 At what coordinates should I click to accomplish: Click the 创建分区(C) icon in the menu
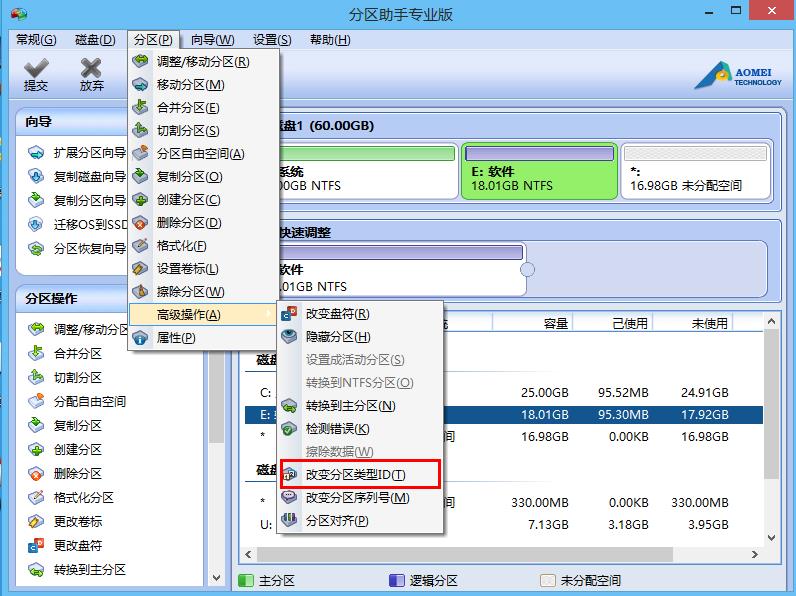(x=140, y=200)
